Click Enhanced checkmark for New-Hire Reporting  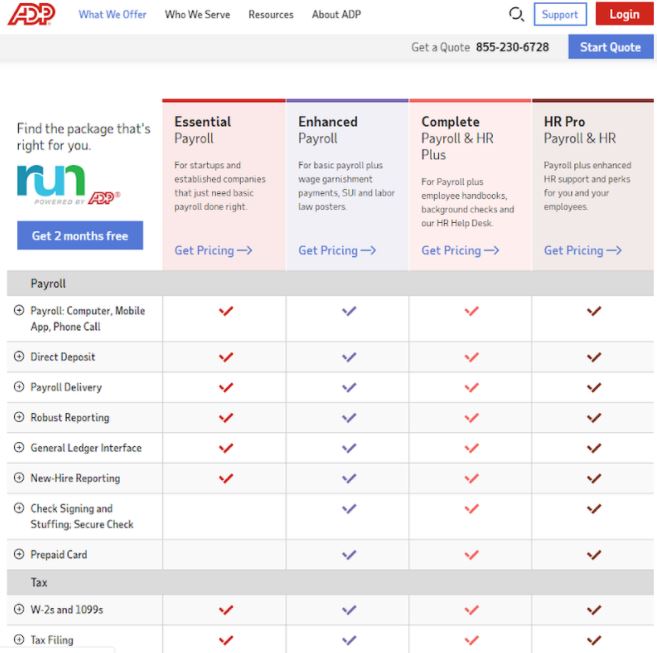point(349,478)
